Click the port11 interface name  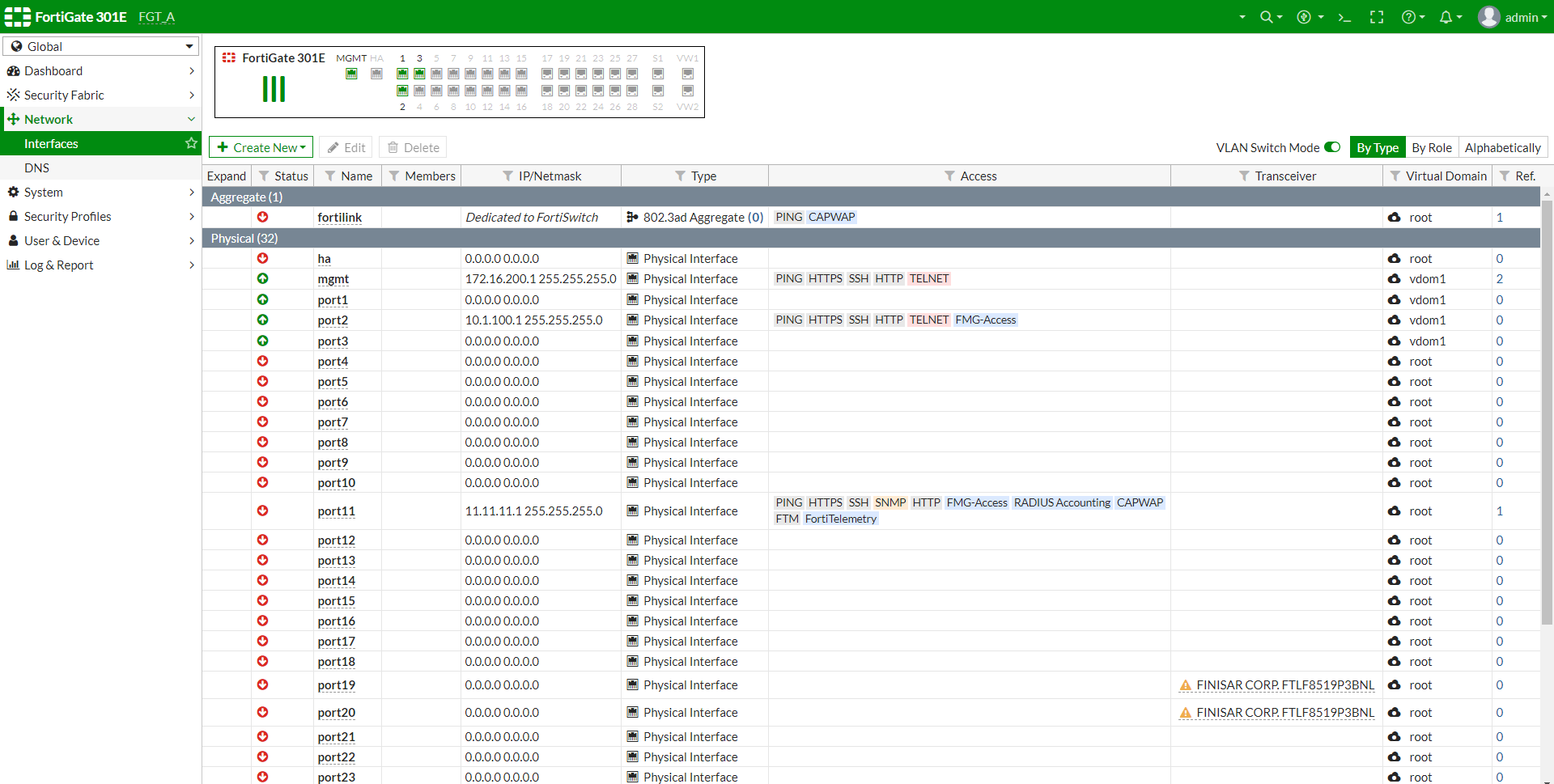(336, 511)
